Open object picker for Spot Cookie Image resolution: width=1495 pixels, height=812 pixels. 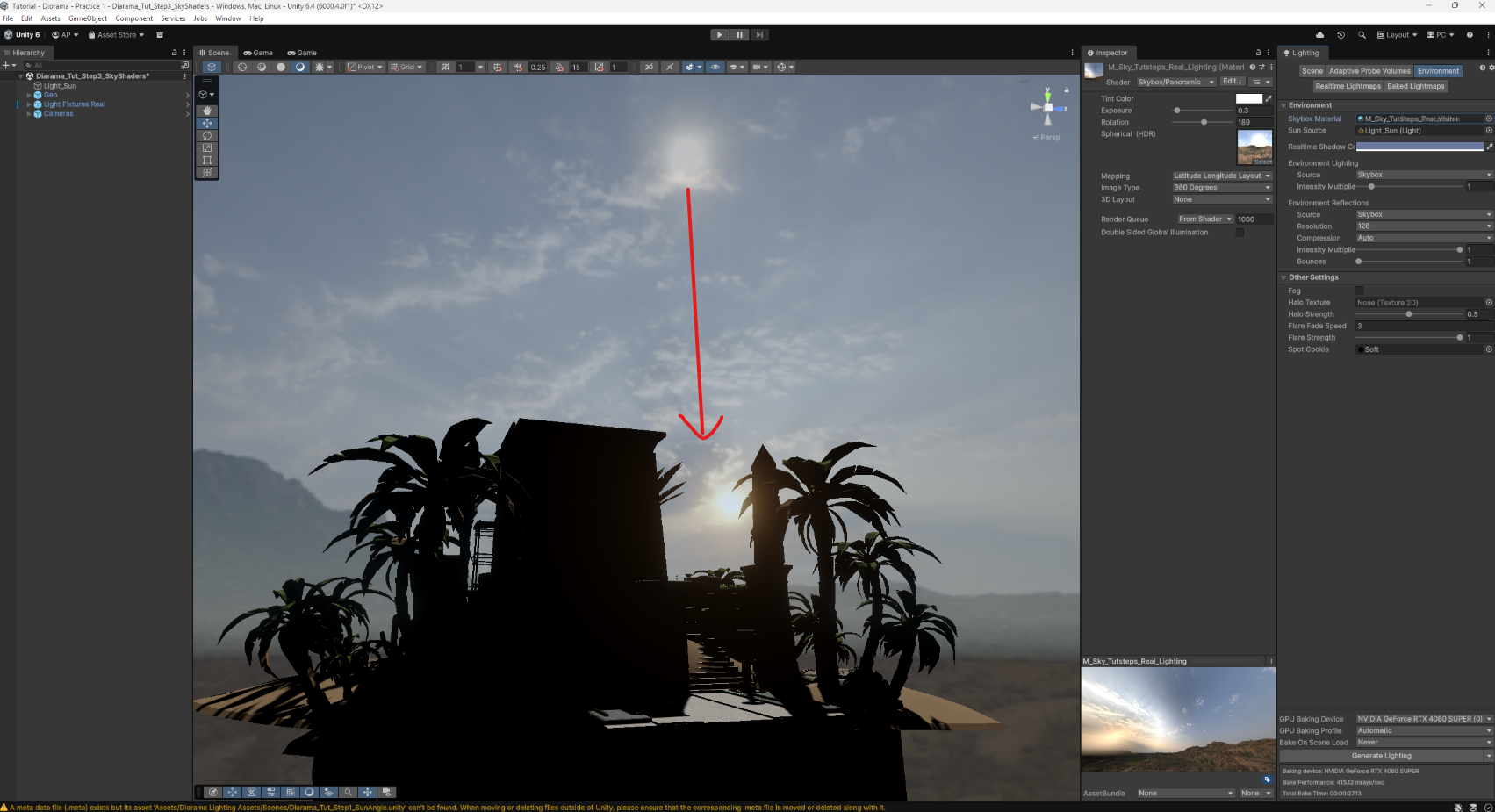pos(1489,349)
